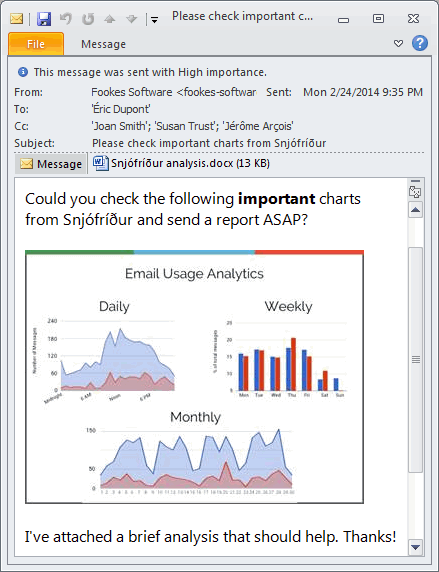Viewport: 439px width, 572px height.
Task: Go to Next Item down arrow
Action: (x=131, y=19)
